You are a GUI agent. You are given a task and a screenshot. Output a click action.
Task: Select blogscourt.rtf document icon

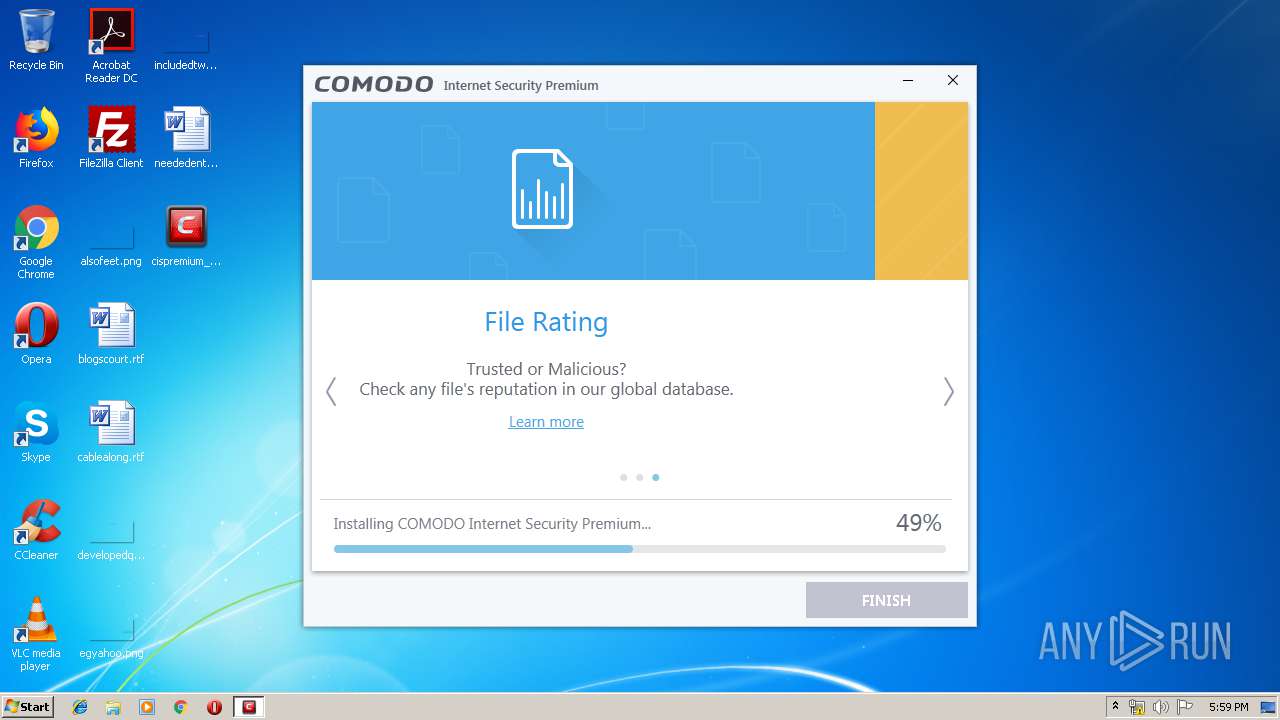pos(111,334)
